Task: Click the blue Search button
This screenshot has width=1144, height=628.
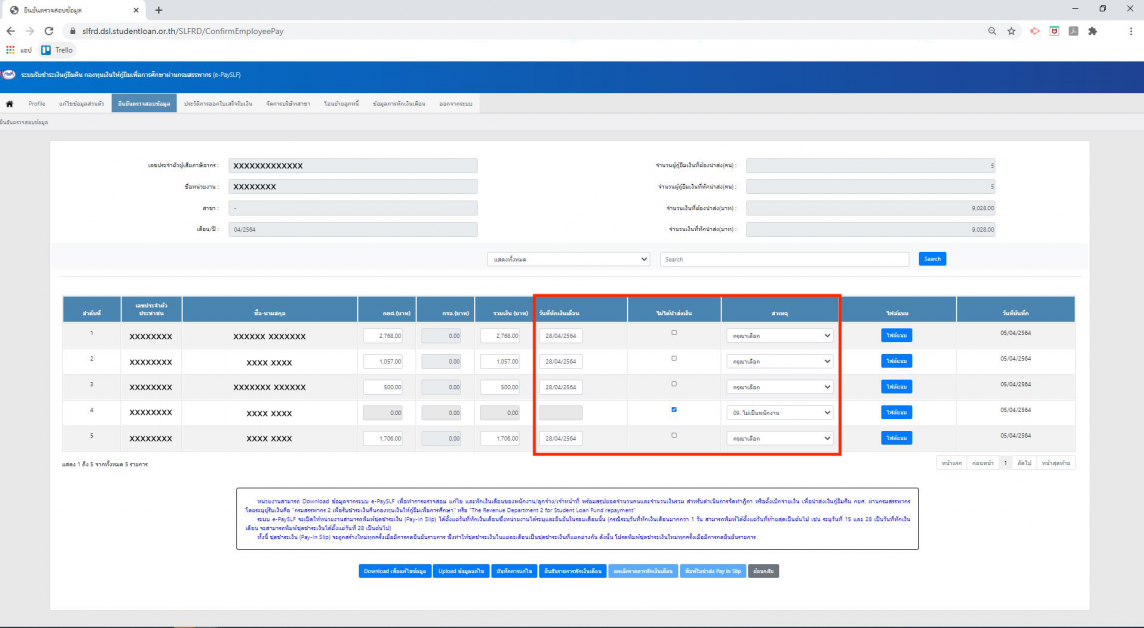Action: 932,259
